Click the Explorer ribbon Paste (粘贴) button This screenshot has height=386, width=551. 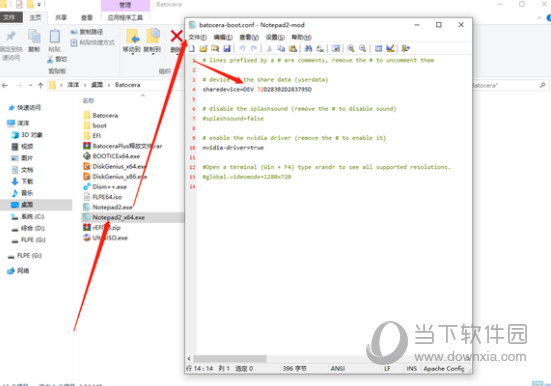click(x=54, y=41)
